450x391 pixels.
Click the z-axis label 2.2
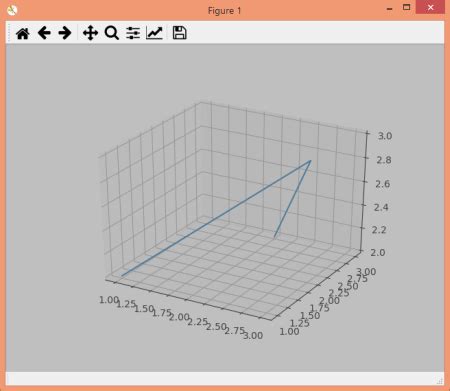[x=379, y=230]
